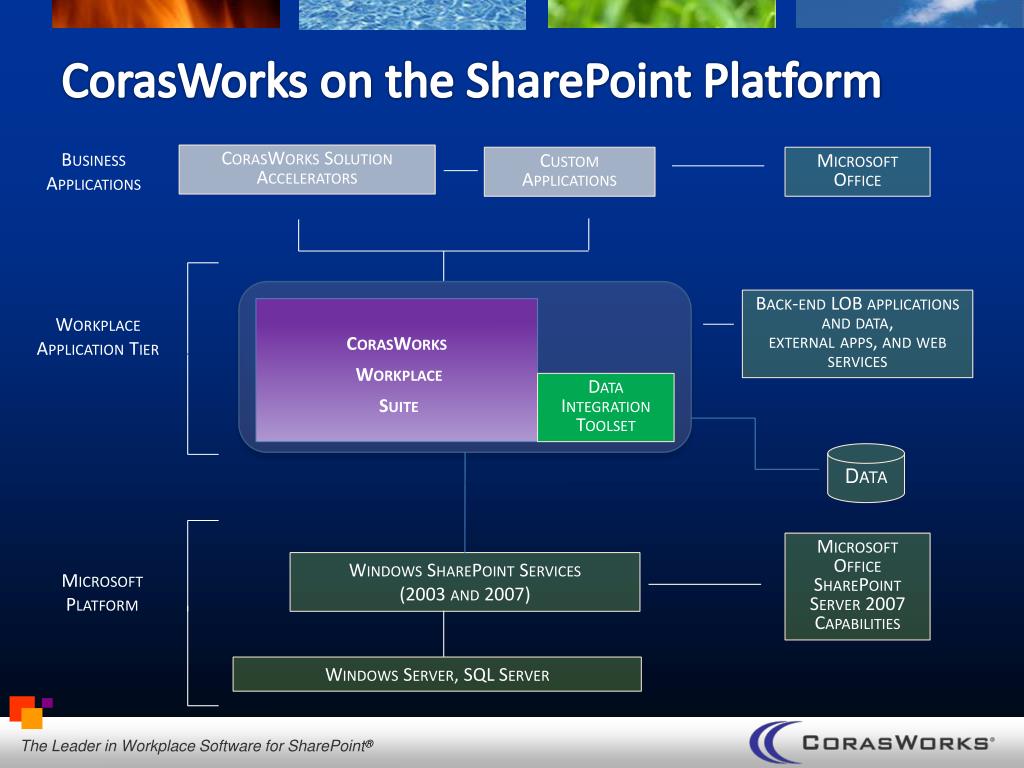Click the water image thumbnail at top
Screen dimensions: 1024x768
click(412, 14)
